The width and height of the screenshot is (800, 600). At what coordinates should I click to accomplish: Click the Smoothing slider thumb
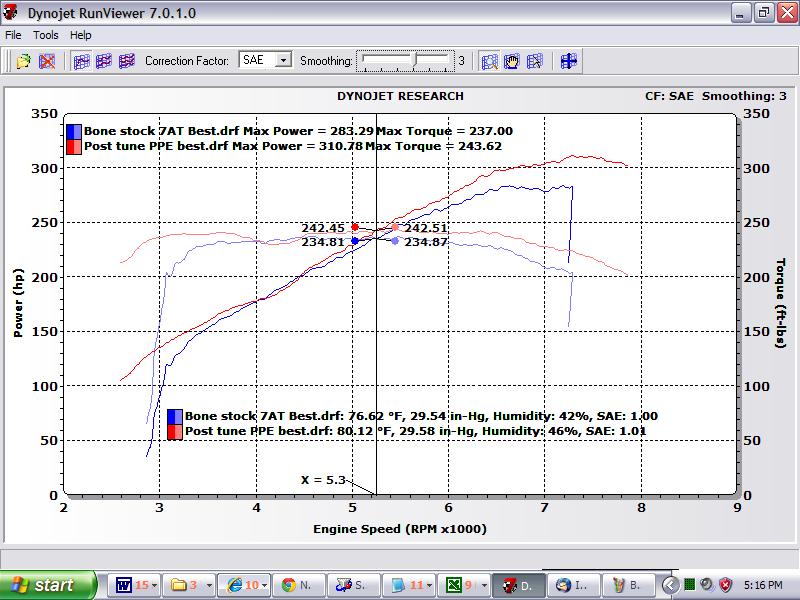(x=416, y=59)
